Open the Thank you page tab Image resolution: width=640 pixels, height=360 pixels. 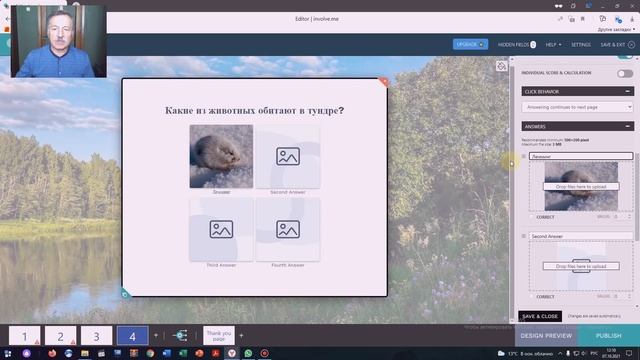pos(219,336)
